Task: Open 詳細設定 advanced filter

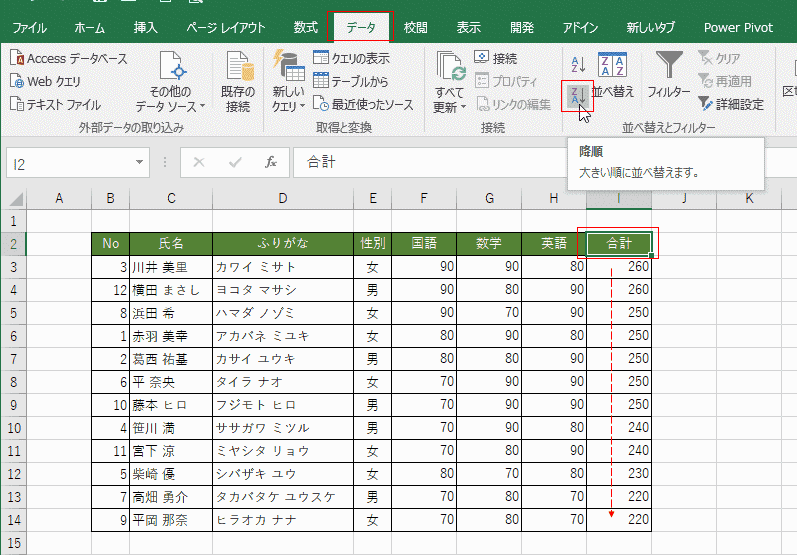Action: (x=731, y=104)
